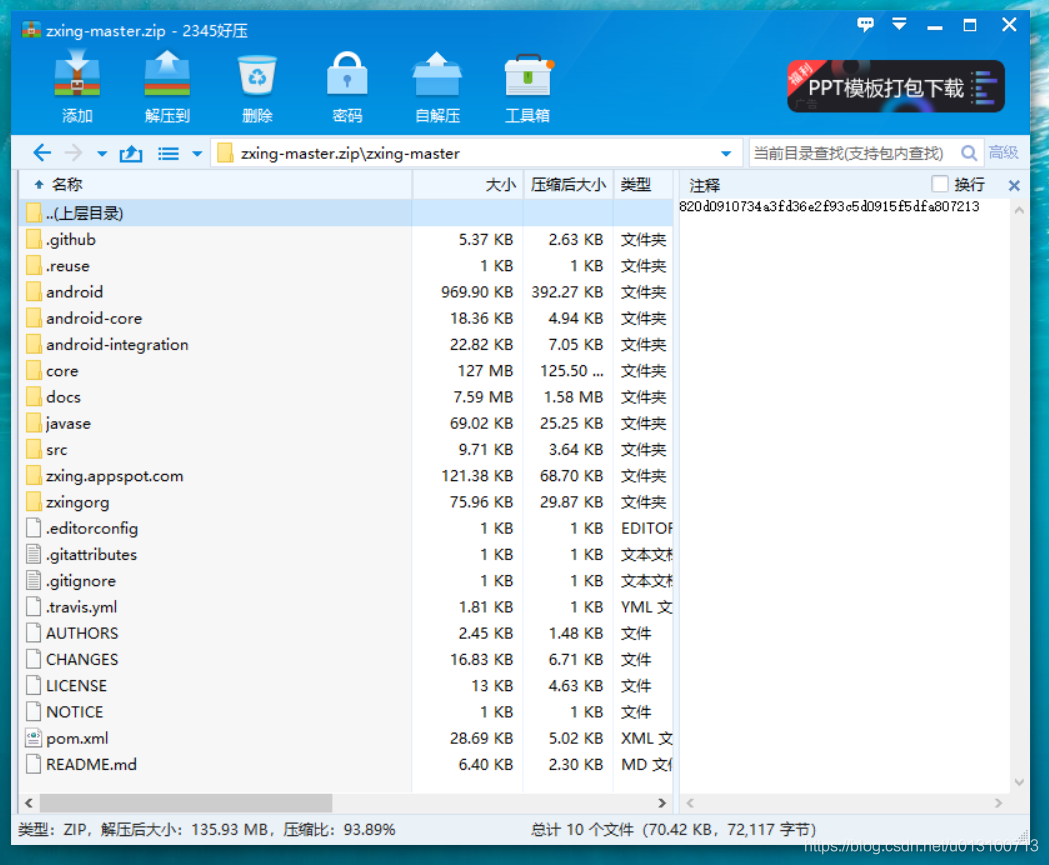
Task: Click the 2345好压 app icon in title bar
Action: (x=31, y=30)
